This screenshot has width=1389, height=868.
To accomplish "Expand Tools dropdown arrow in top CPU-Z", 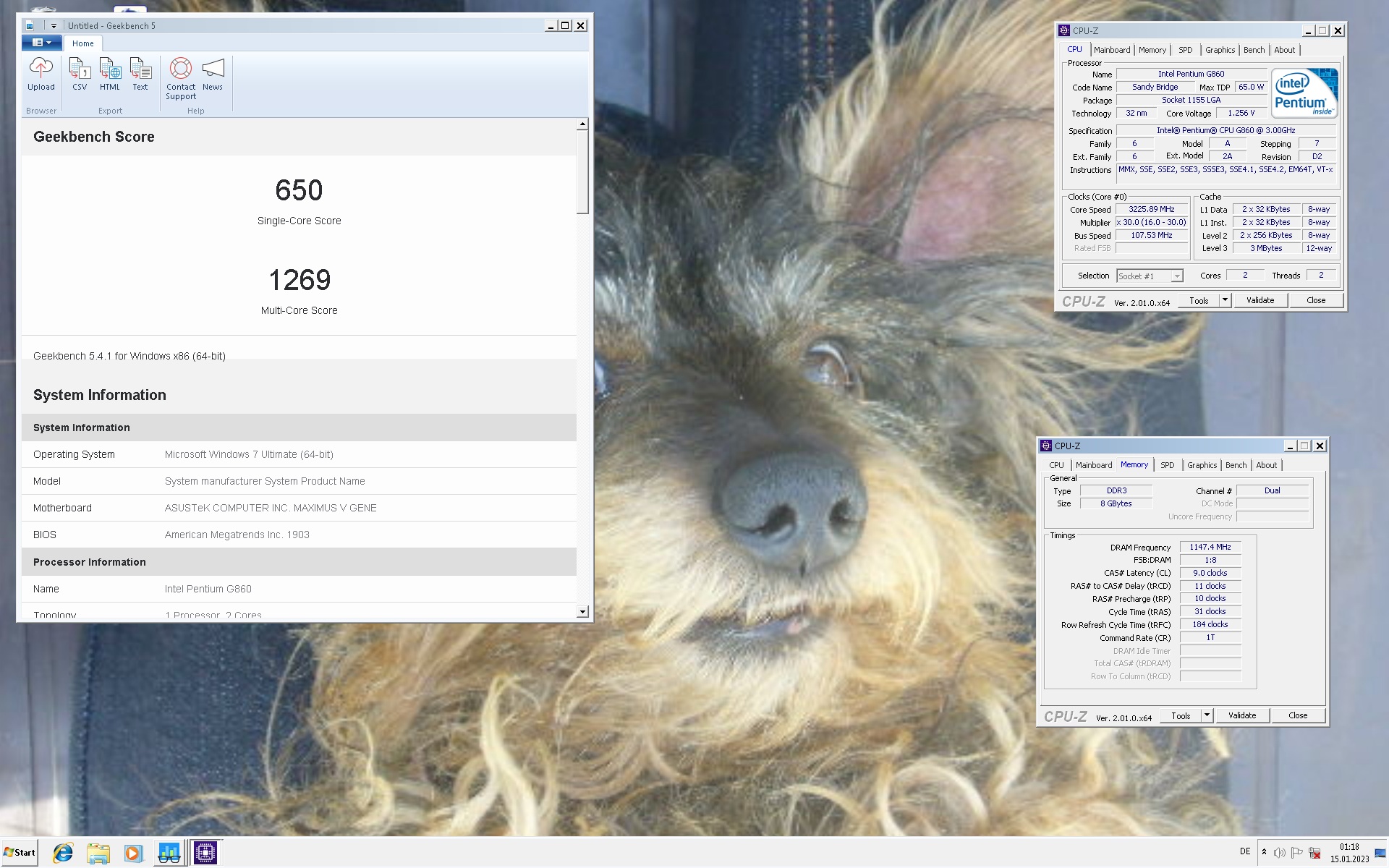I will 1225,300.
